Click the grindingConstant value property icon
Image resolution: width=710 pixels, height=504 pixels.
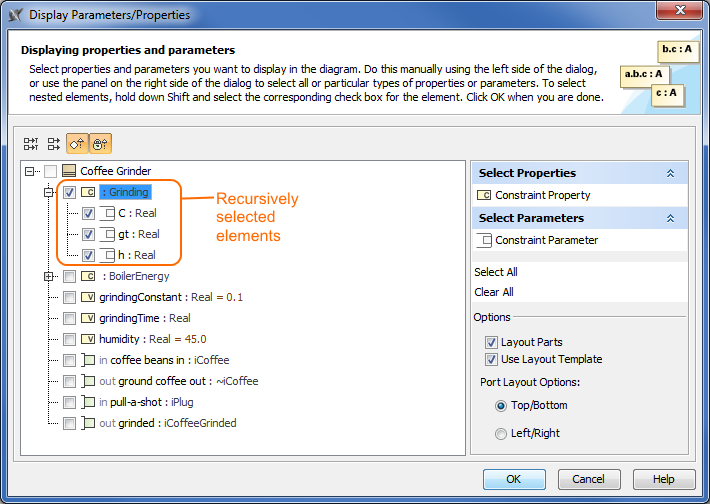point(88,297)
